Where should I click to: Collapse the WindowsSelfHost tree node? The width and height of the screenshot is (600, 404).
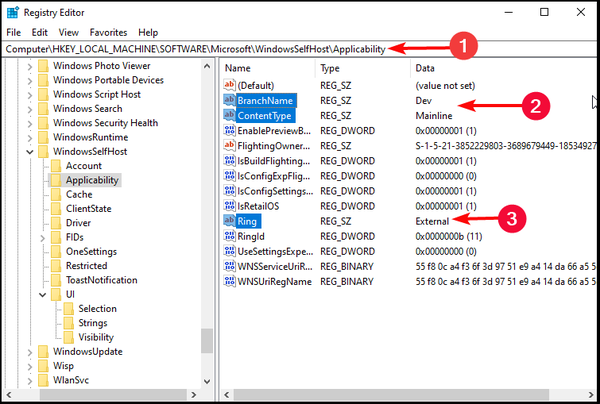tap(28, 151)
